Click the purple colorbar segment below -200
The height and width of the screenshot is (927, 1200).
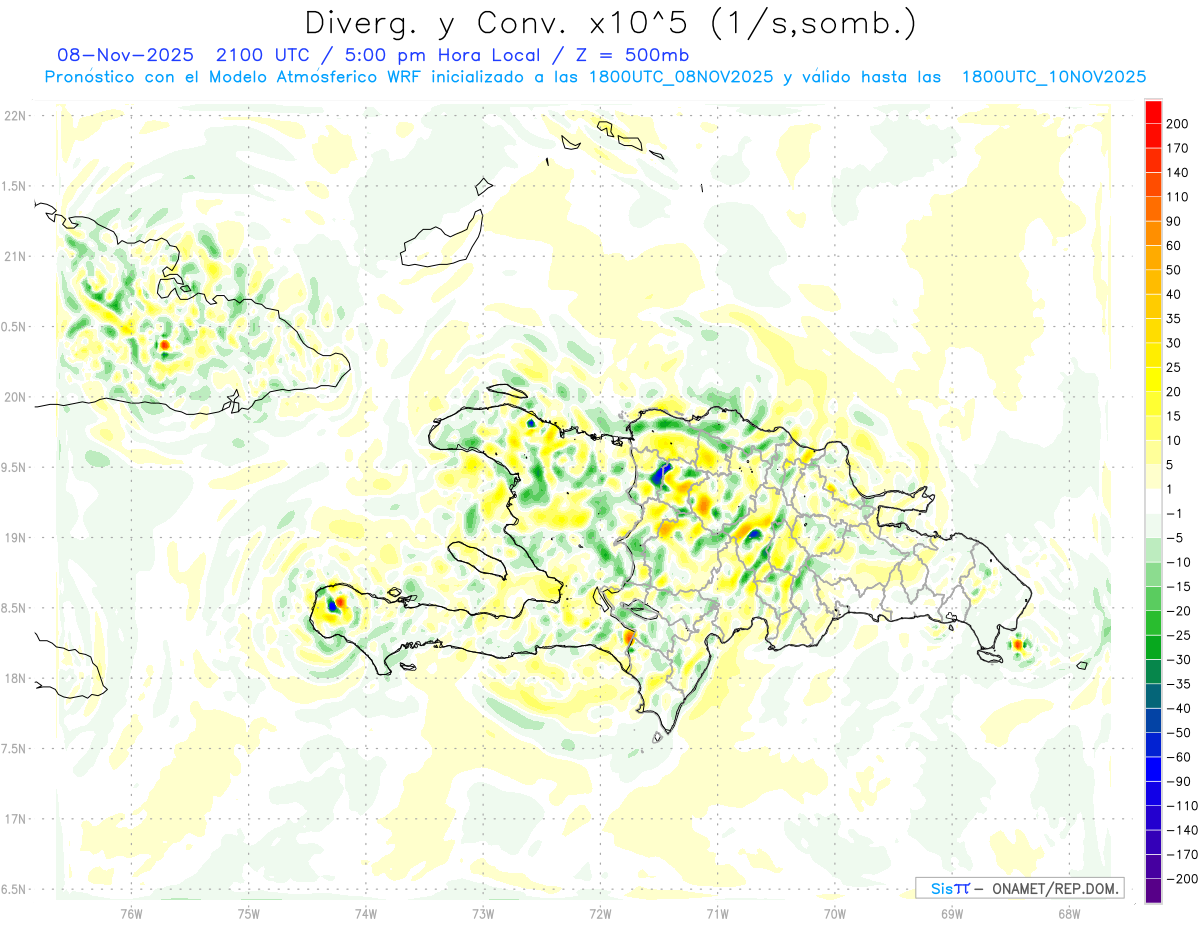click(x=1154, y=890)
